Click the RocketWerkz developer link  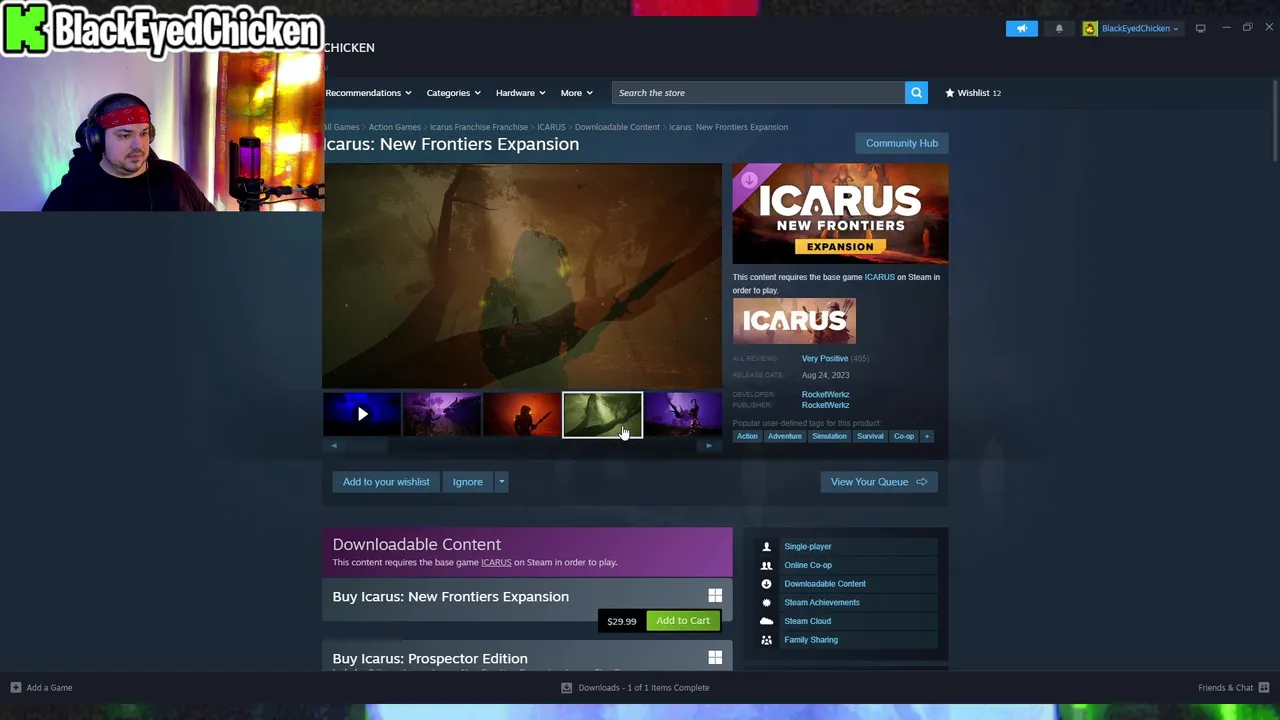click(x=825, y=394)
